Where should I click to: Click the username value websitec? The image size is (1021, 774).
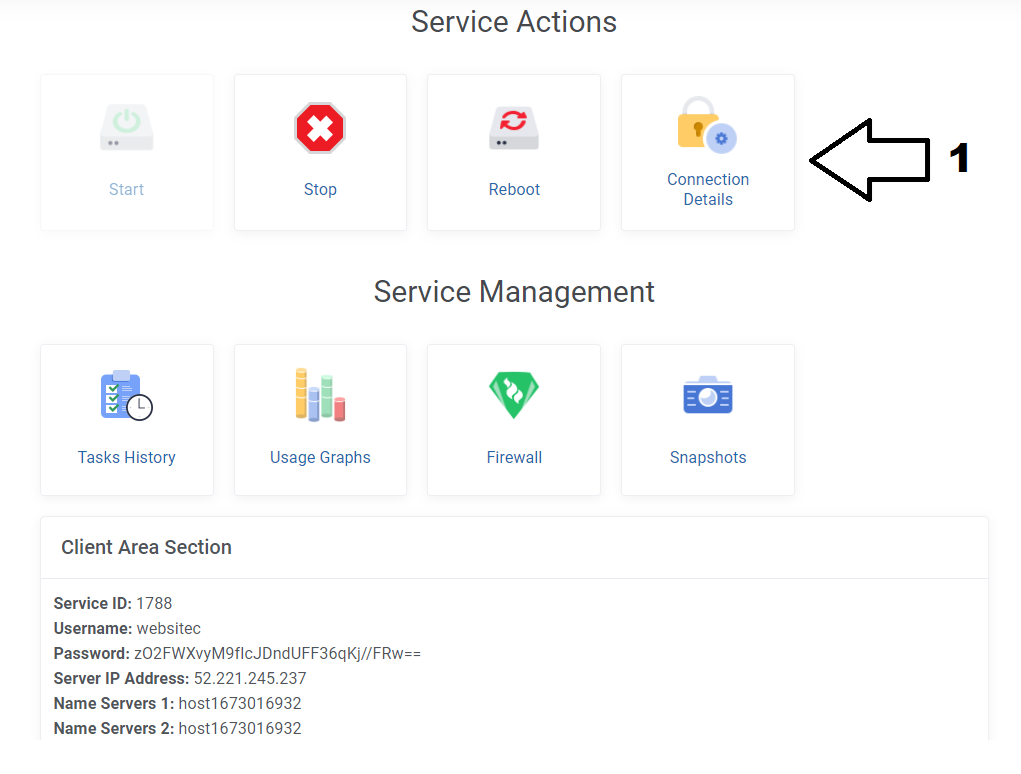point(169,628)
